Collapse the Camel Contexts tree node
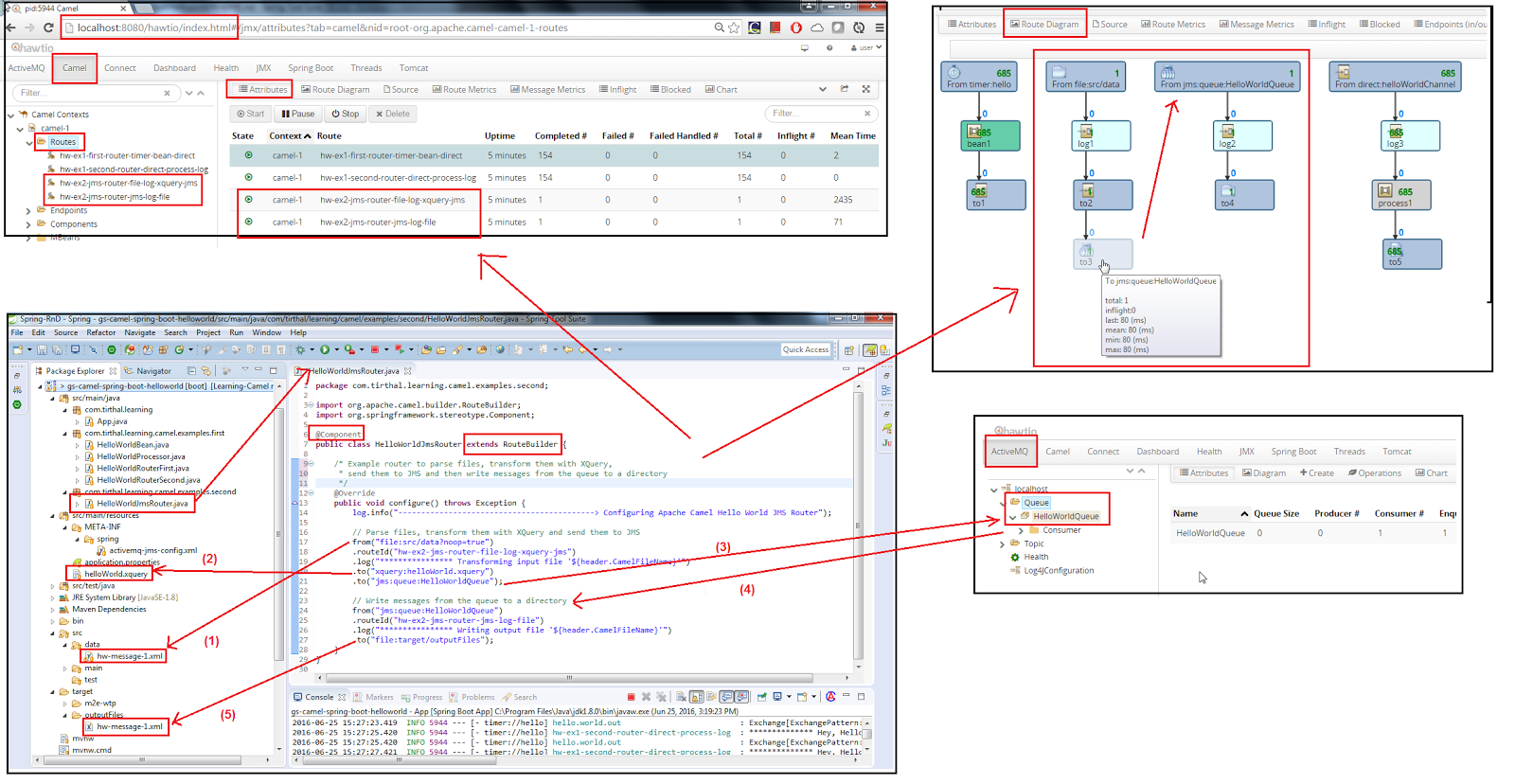 click(10, 115)
